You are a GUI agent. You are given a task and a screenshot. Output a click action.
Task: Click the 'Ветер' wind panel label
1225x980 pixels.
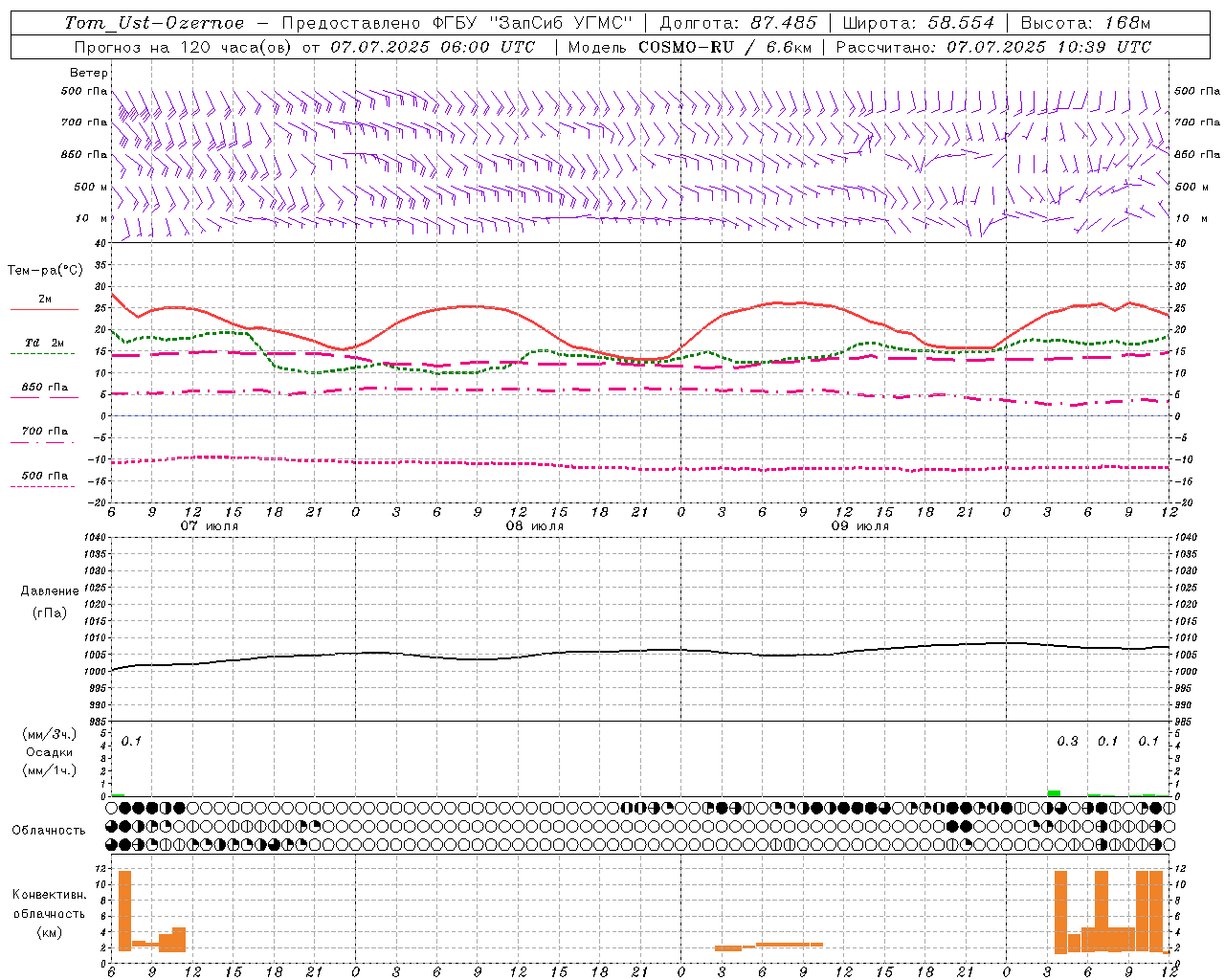tap(89, 73)
